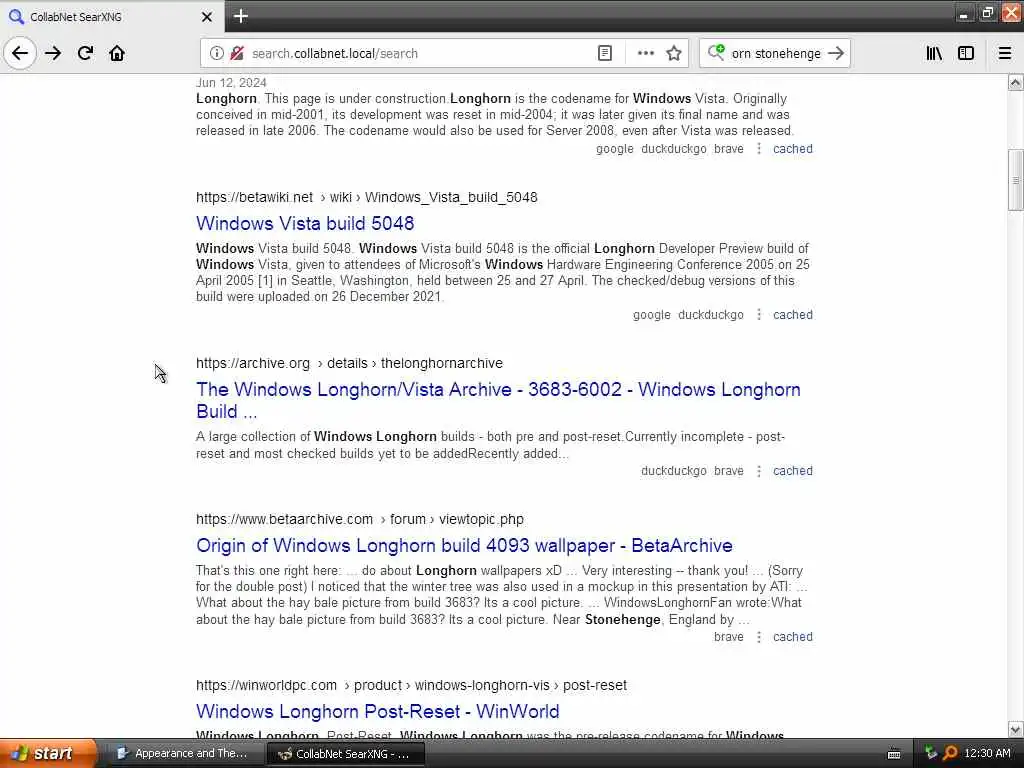
Task: Open a new tab with plus
Action: (241, 16)
